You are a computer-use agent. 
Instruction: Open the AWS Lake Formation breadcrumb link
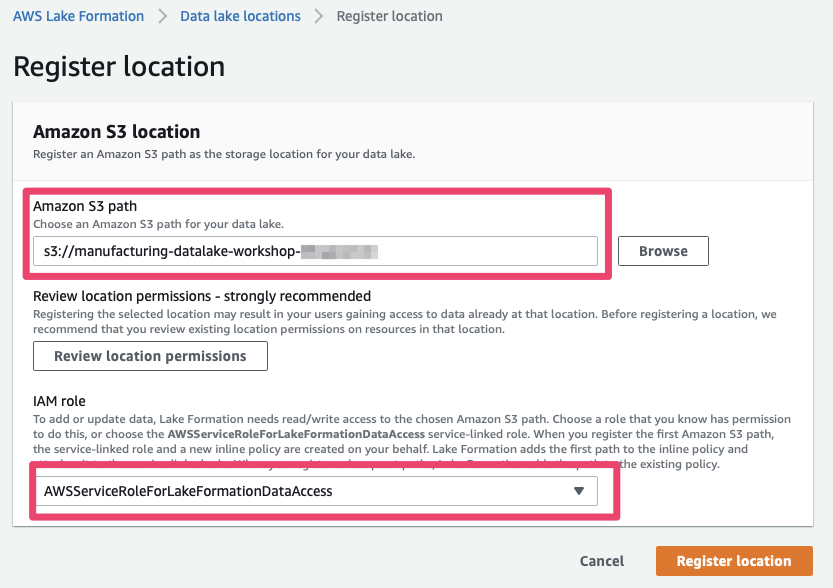(x=78, y=16)
